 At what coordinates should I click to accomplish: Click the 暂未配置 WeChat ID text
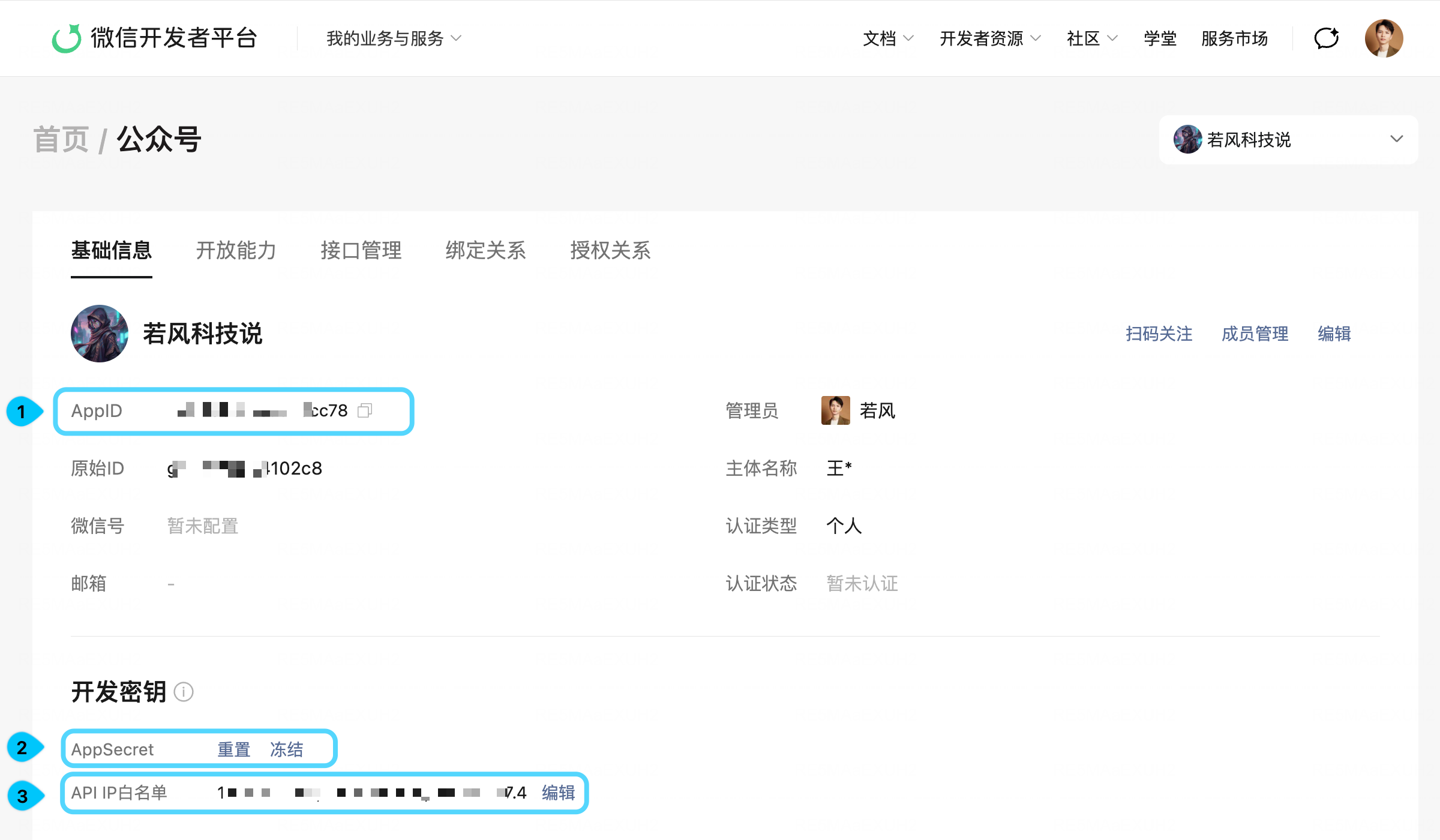203,526
